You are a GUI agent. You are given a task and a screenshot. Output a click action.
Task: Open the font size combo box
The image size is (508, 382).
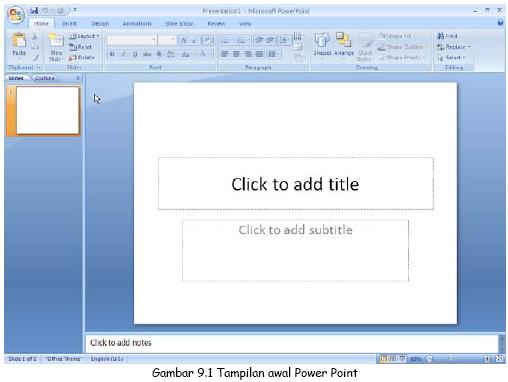coord(167,40)
